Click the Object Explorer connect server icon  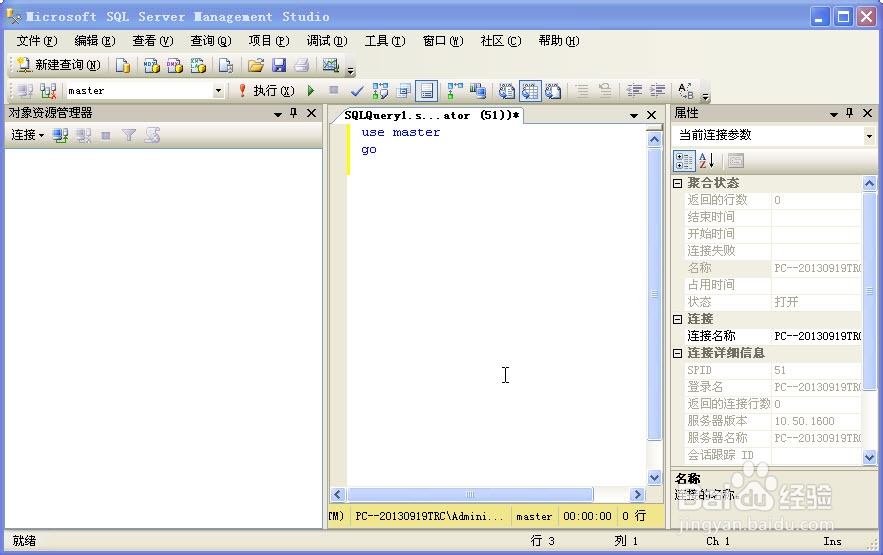click(x=60, y=135)
